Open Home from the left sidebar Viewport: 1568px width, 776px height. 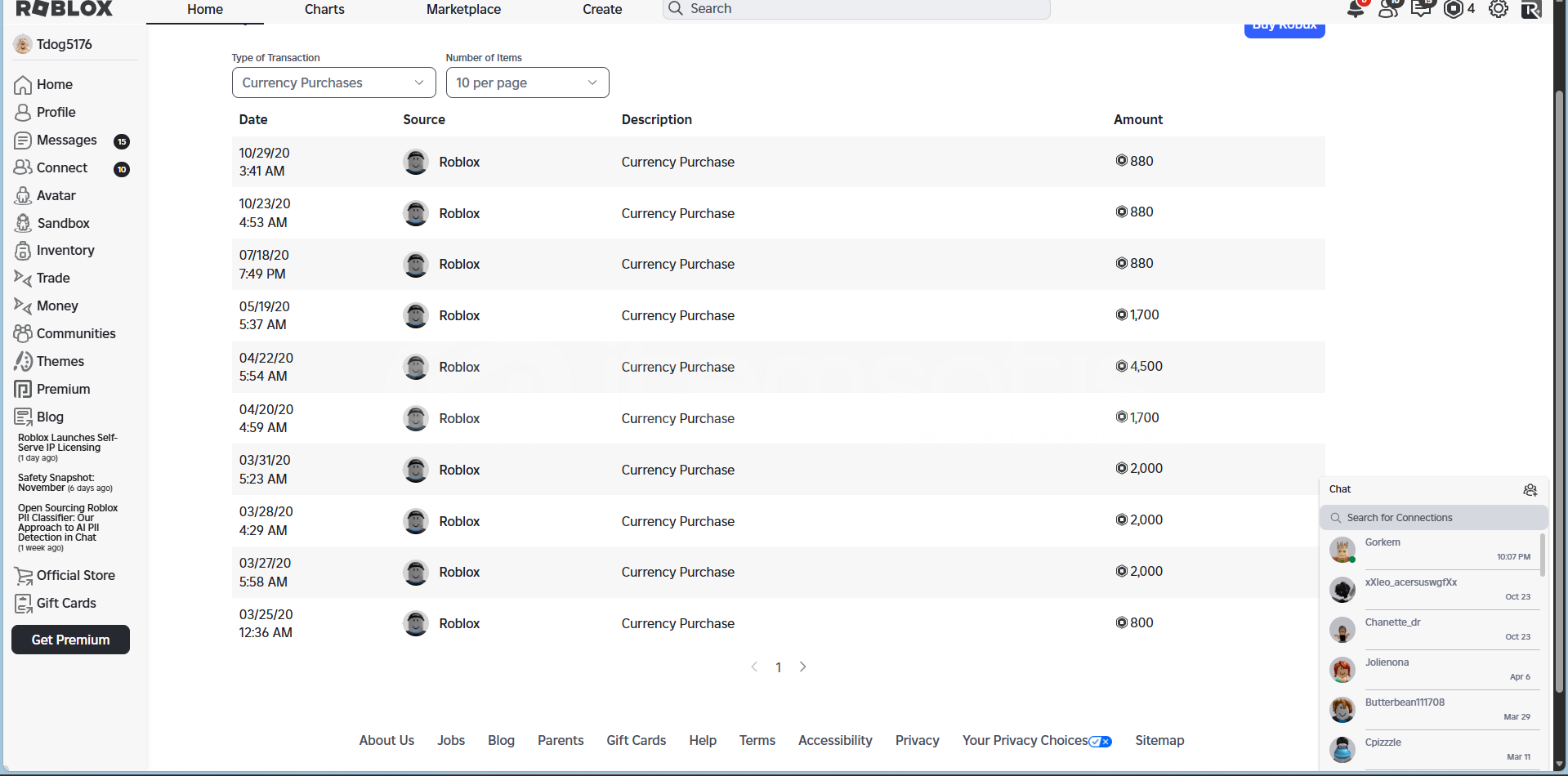[43, 84]
